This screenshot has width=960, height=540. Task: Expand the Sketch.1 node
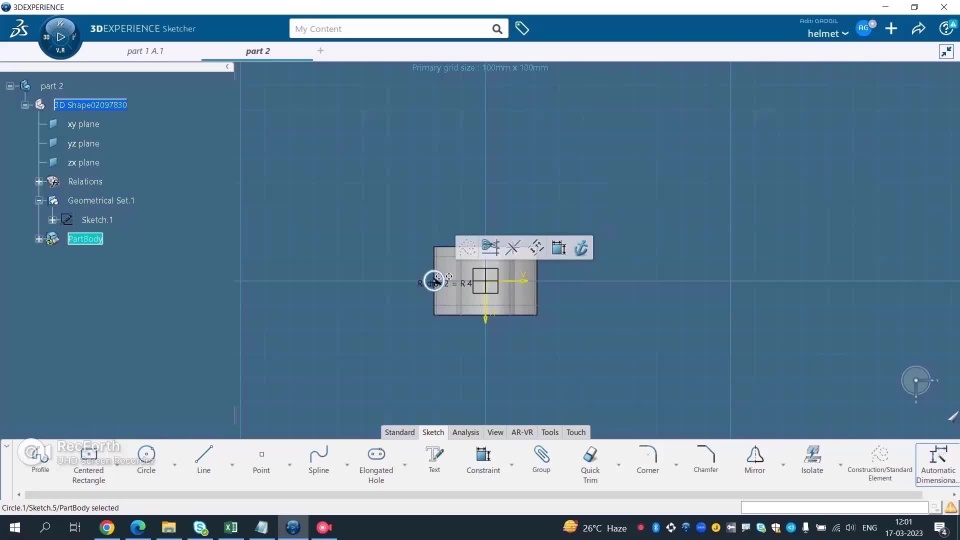(x=53, y=220)
